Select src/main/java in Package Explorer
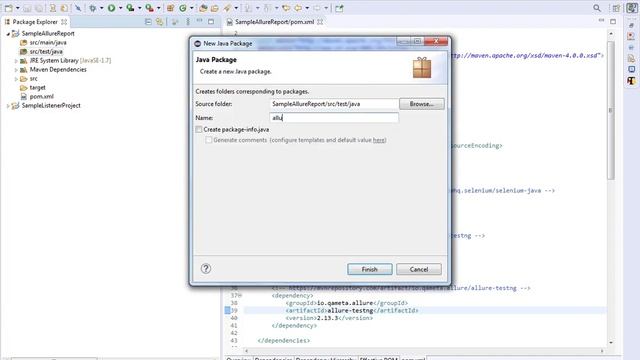Viewport: 640px width, 360px height. point(48,42)
